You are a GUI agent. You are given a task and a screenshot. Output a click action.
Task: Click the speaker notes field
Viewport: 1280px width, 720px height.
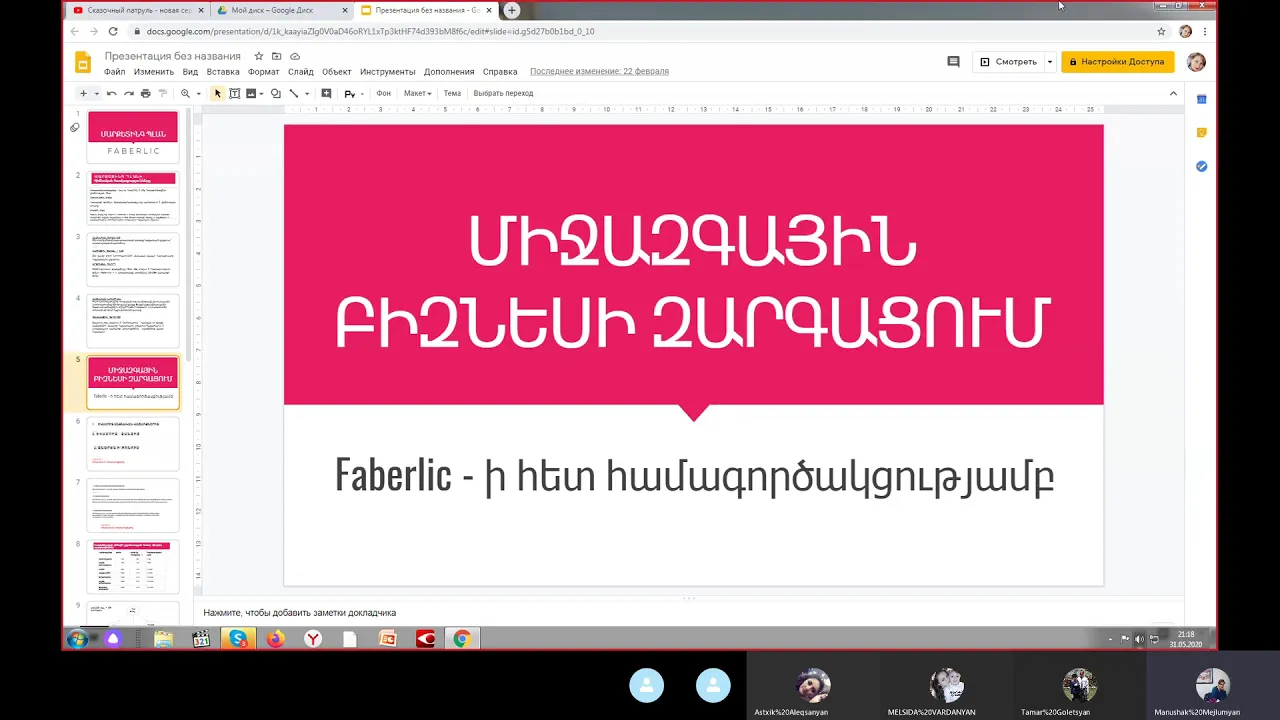(x=690, y=612)
